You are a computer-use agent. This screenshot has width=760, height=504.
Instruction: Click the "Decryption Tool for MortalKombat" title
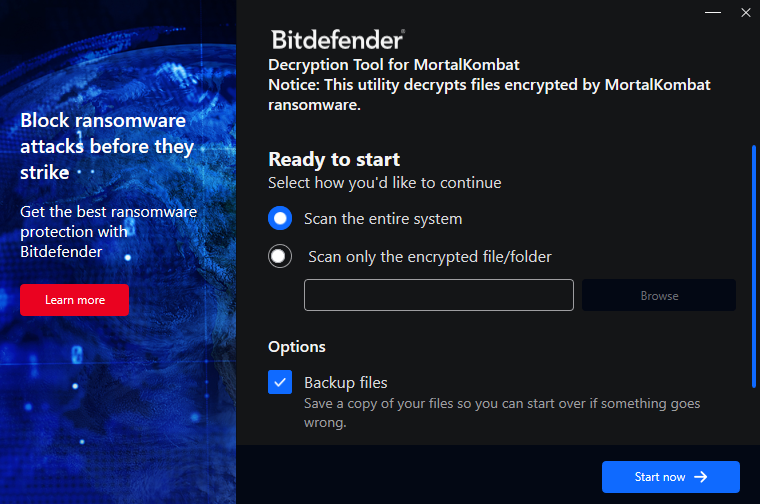click(394, 66)
